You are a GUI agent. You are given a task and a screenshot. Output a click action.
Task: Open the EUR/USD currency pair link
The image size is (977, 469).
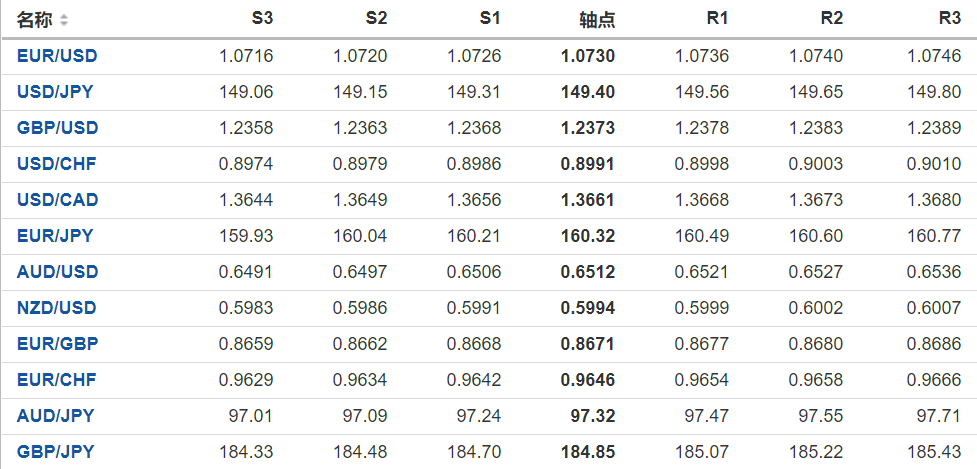(57, 56)
